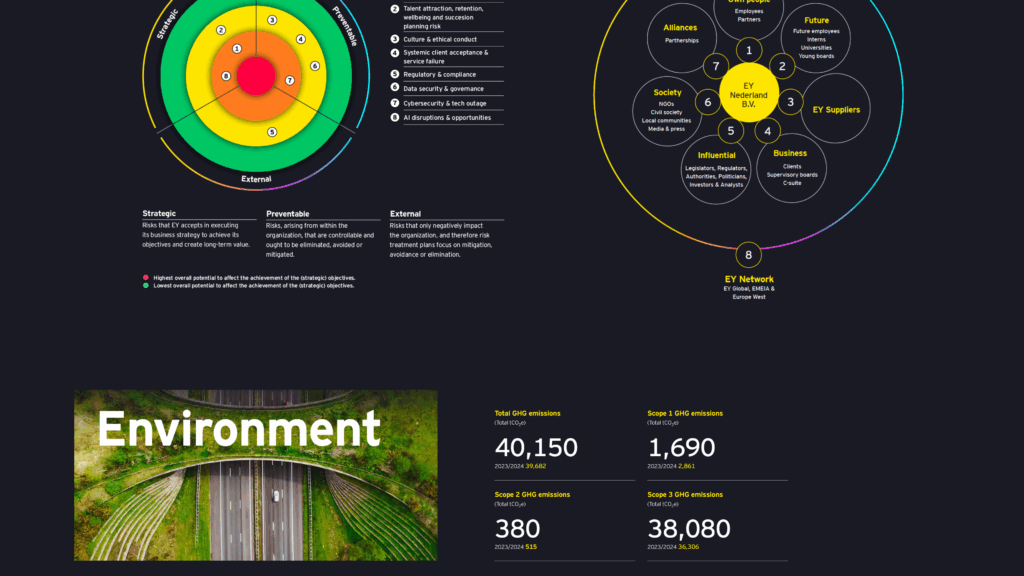The image size is (1024, 576).
Task: Click risk marker 2 in the Strategic yellow ring
Action: point(221,31)
